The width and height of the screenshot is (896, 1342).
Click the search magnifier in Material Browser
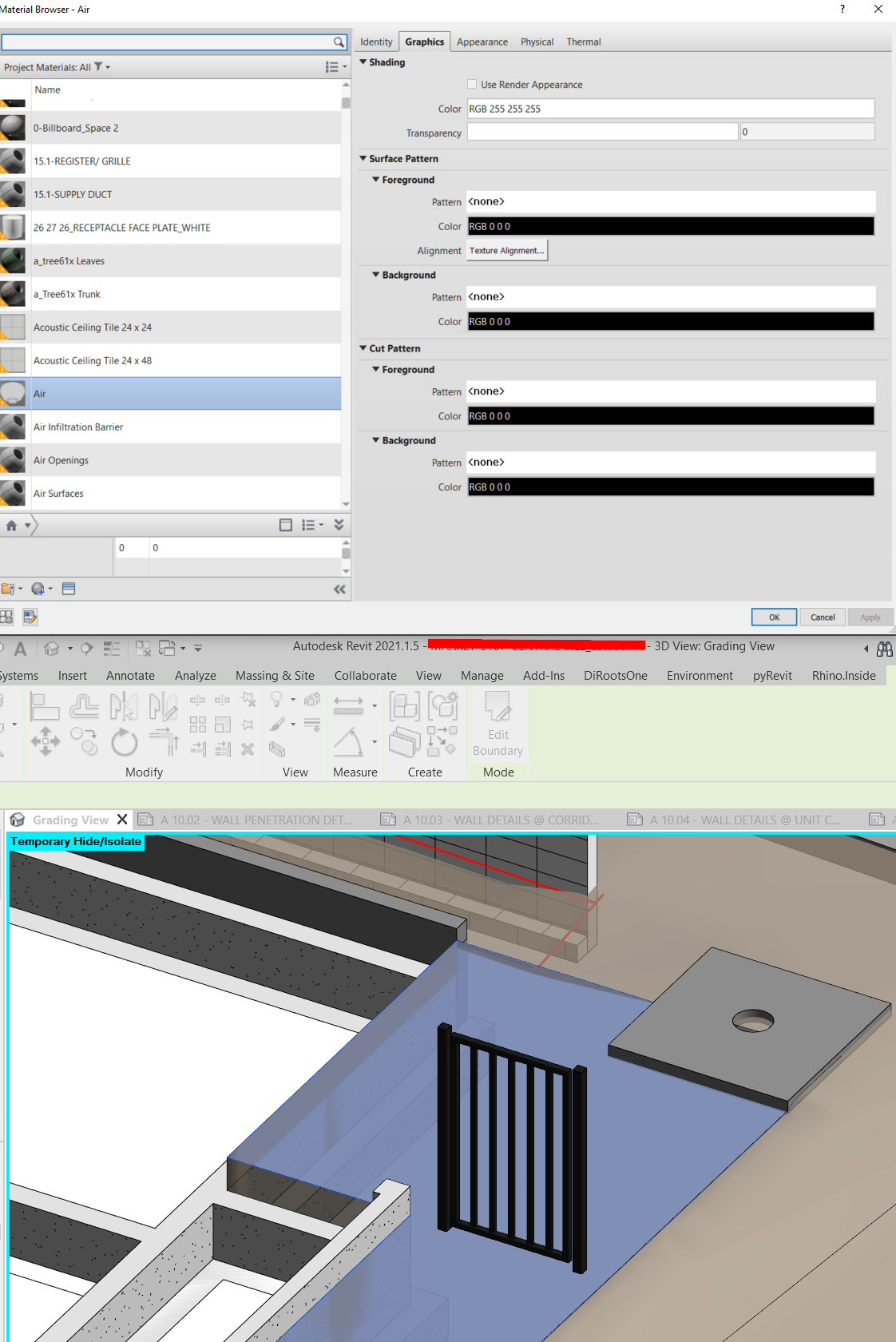click(339, 42)
